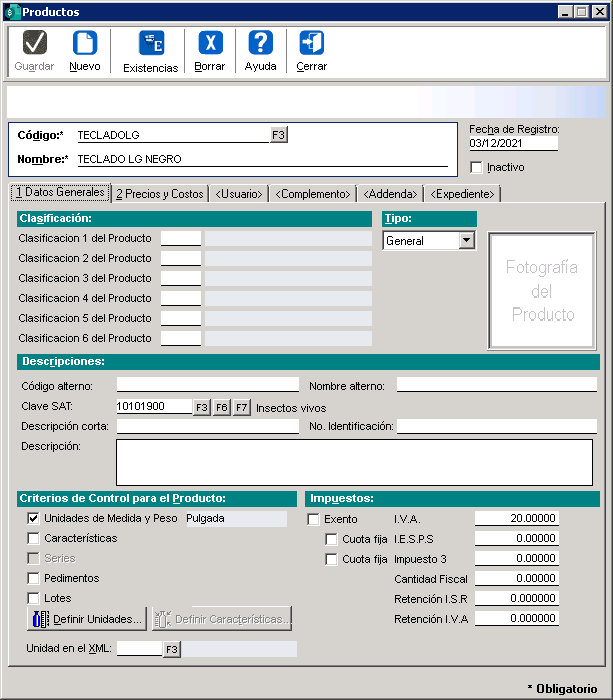Click Clasificacion 6 del Producto code field
Screen dimensions: 613x700
tap(181, 338)
